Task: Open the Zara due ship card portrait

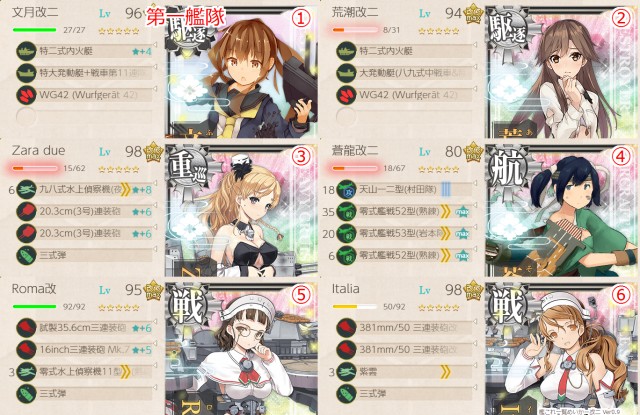Action: 241,211
